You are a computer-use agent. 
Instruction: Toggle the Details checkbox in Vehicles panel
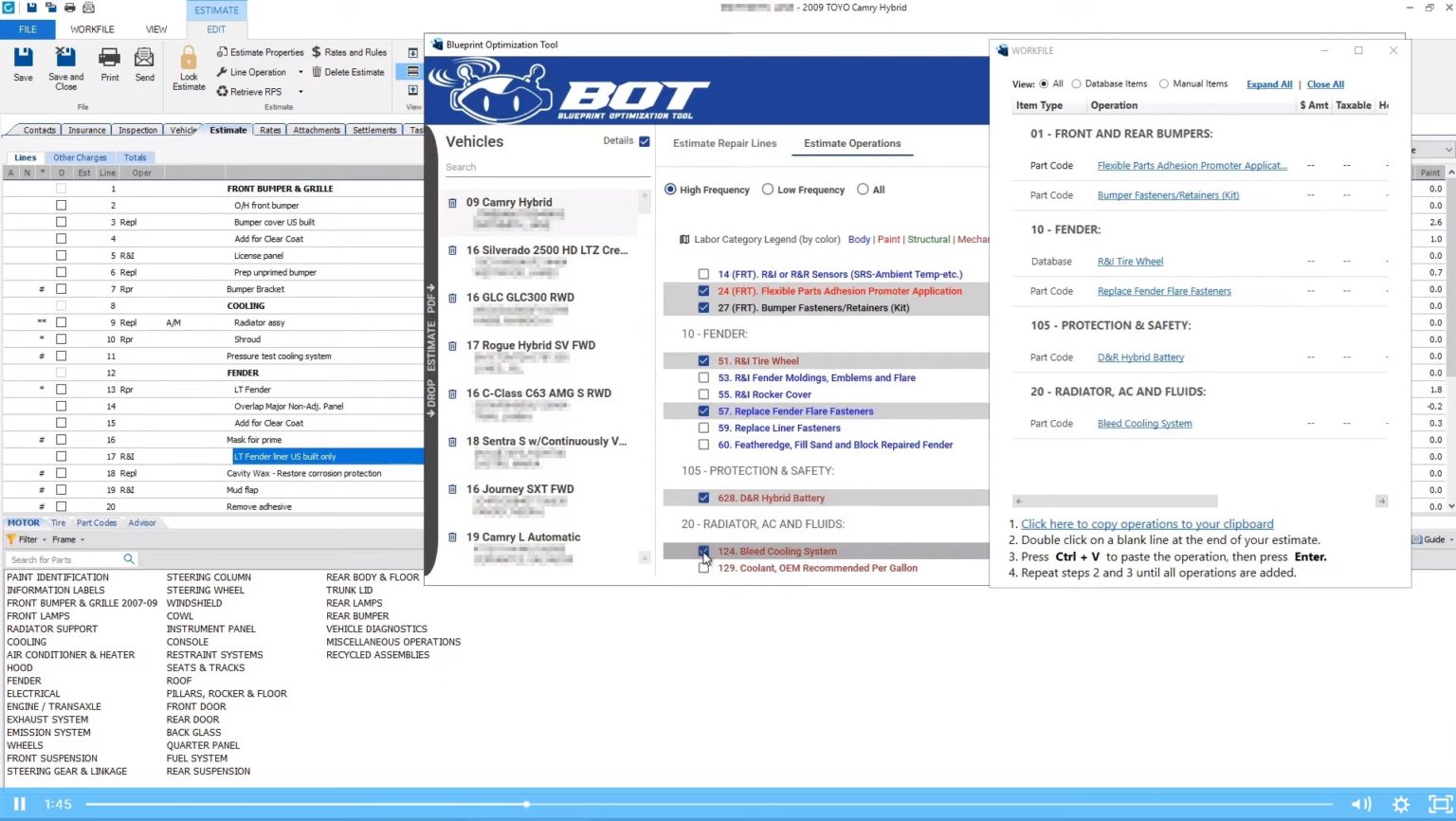[x=645, y=141]
